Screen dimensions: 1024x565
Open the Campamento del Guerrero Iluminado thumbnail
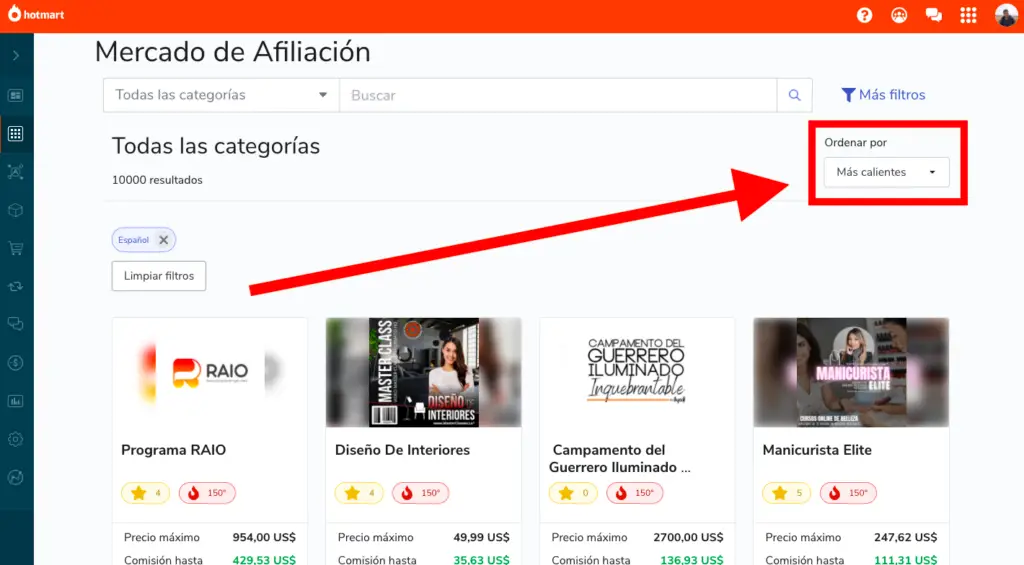click(637, 372)
